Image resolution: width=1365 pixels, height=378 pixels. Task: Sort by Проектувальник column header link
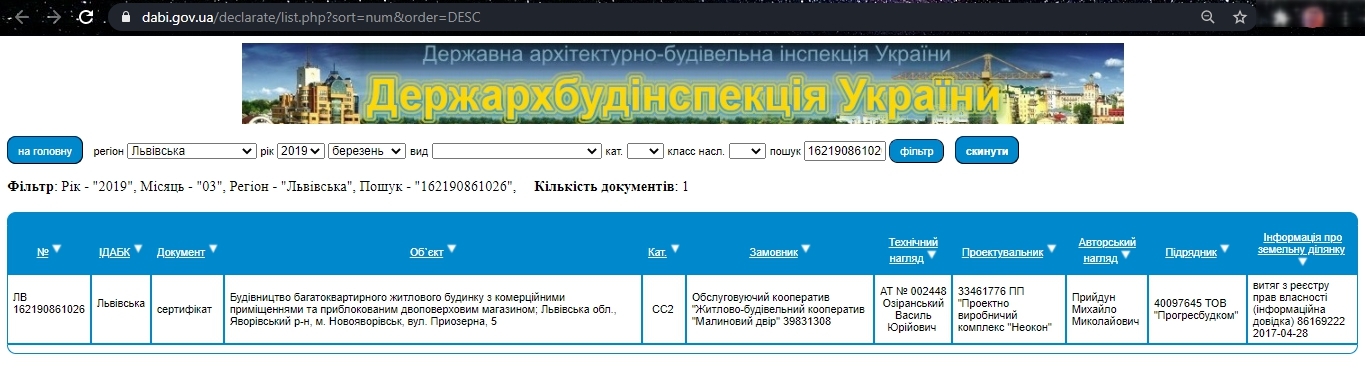tap(1002, 252)
